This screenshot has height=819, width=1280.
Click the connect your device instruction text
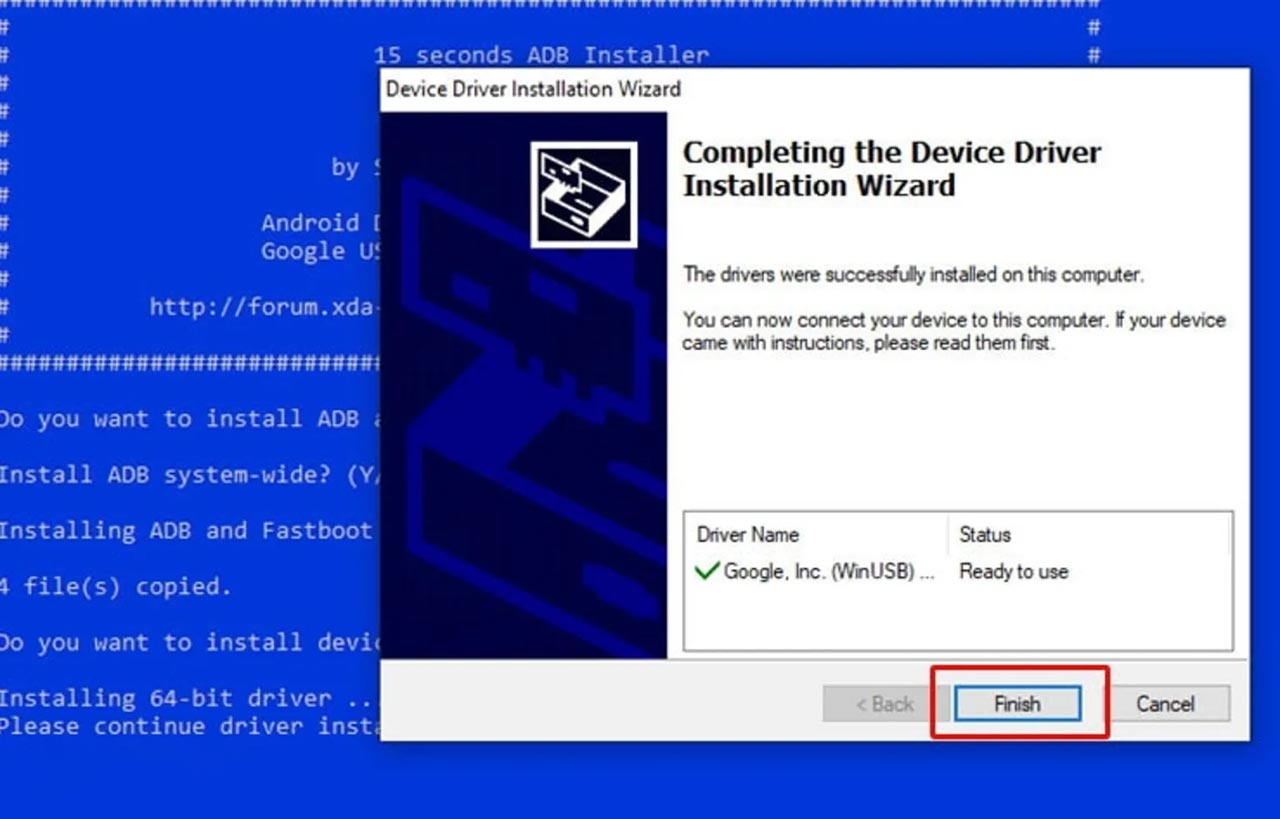pos(954,331)
